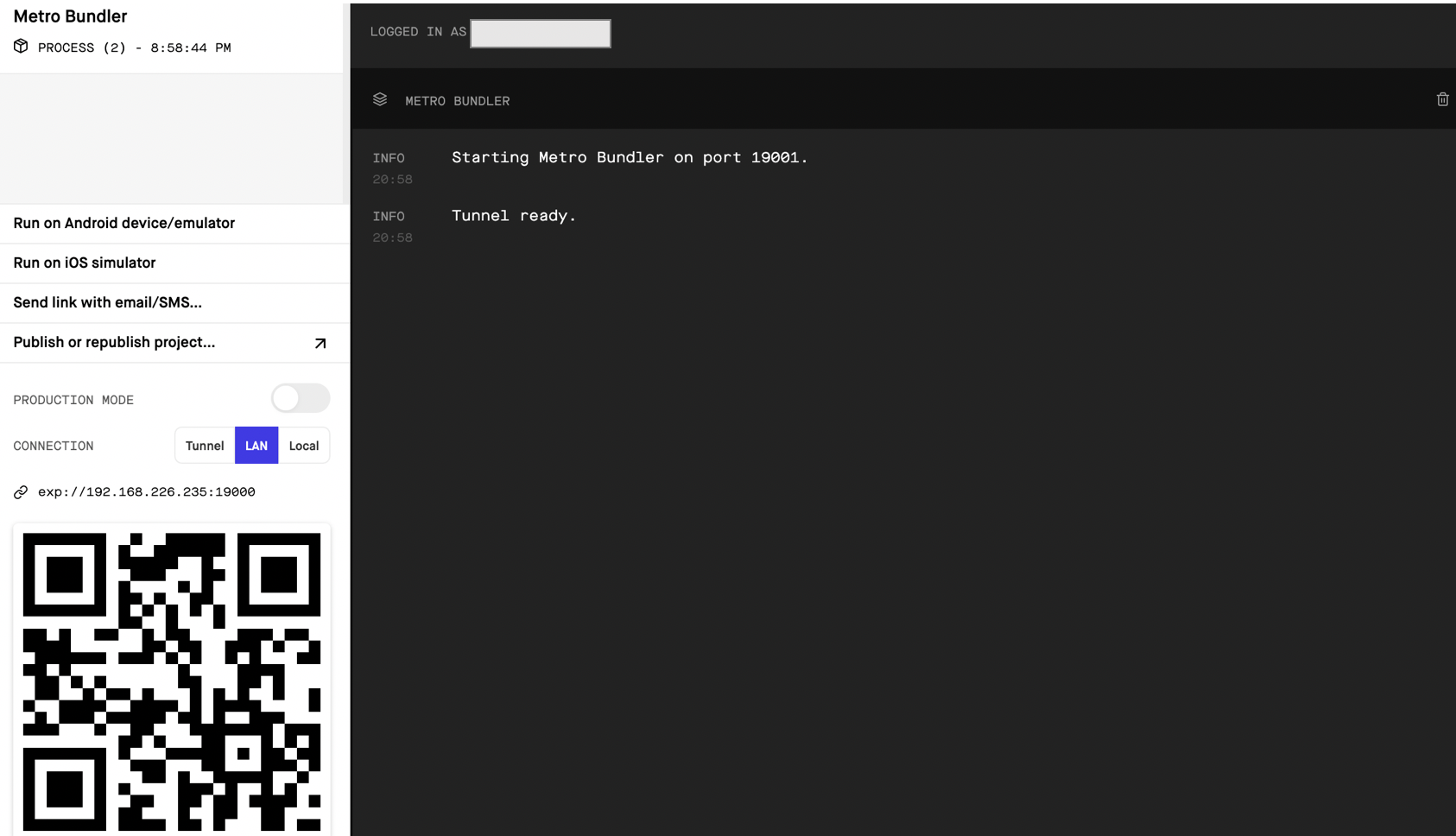Click the external-link arrow on Publish row
The image size is (1456, 836).
point(320,342)
